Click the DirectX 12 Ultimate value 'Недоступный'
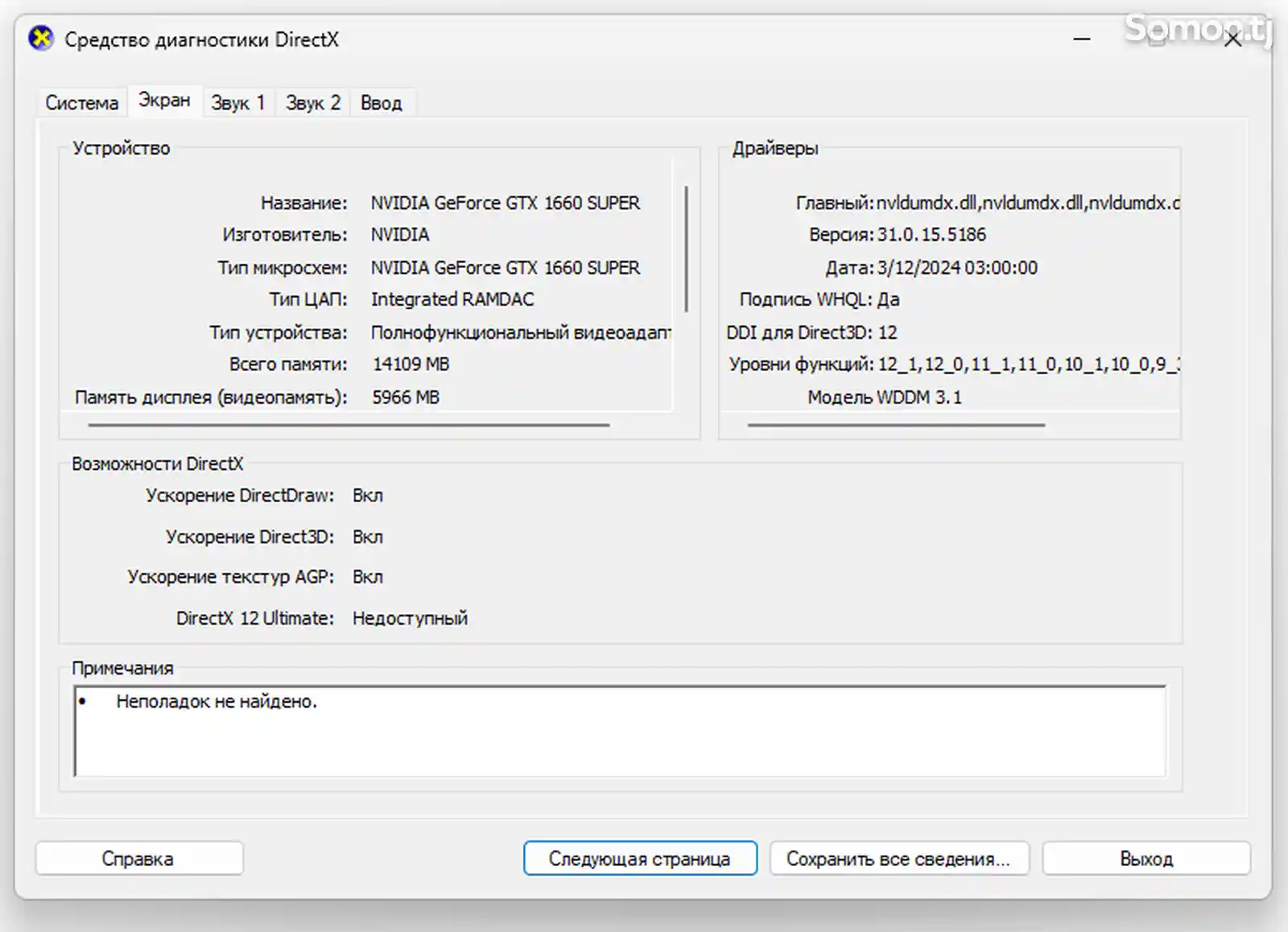Viewport: 1288px width, 932px height. 410,618
